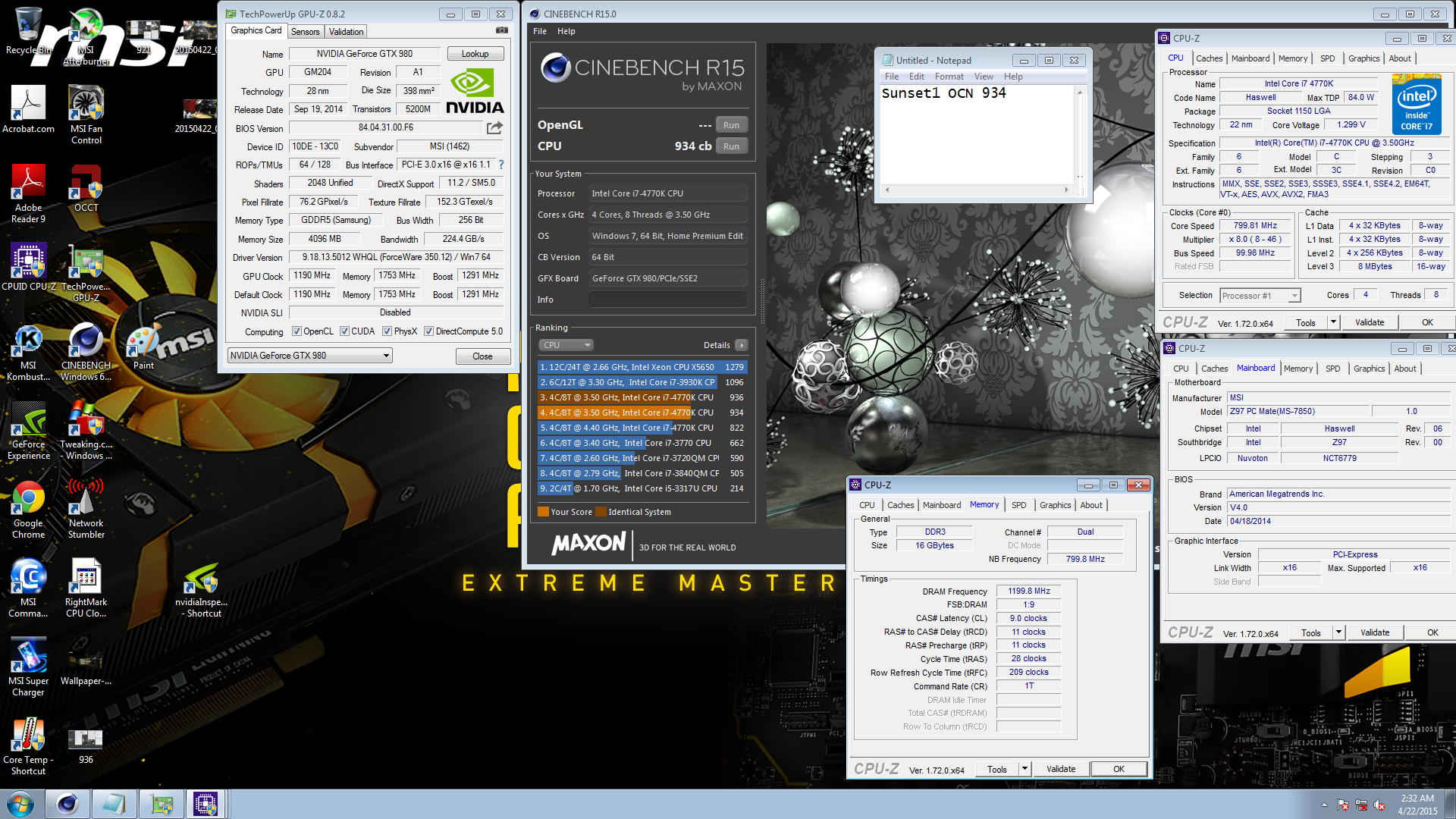Toggle DirectCompute 5.0 checkbox
This screenshot has width=1456, height=819.
click(x=428, y=331)
